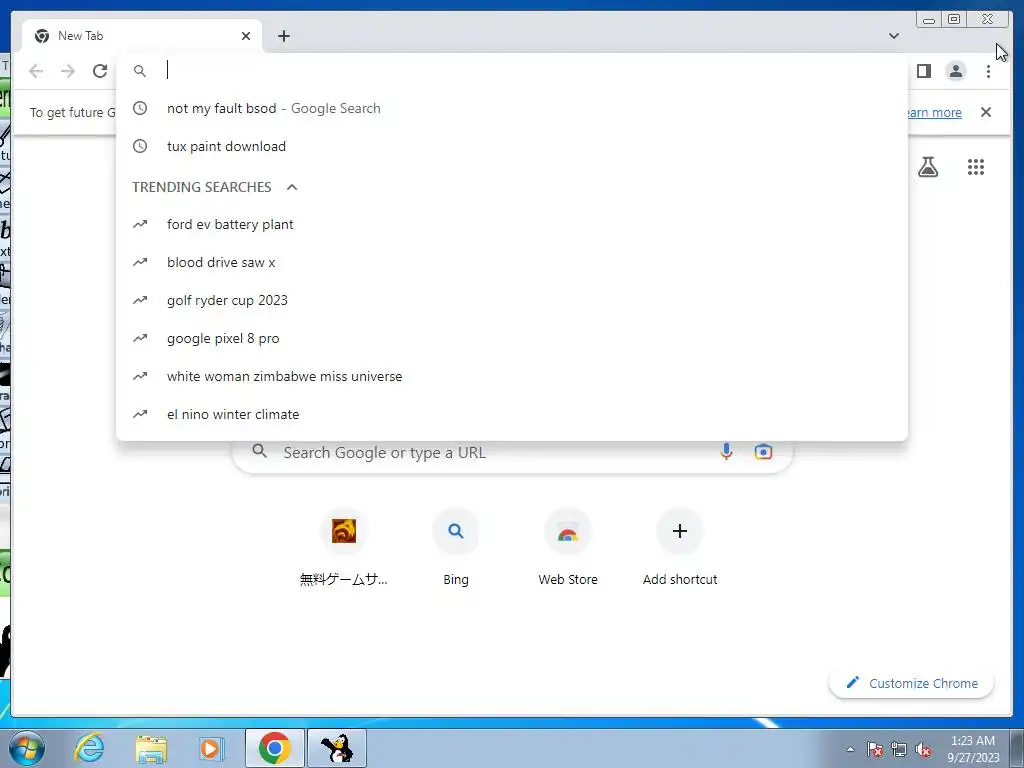Open Windows Media Player from taskbar
The width and height of the screenshot is (1024, 768).
click(x=212, y=748)
